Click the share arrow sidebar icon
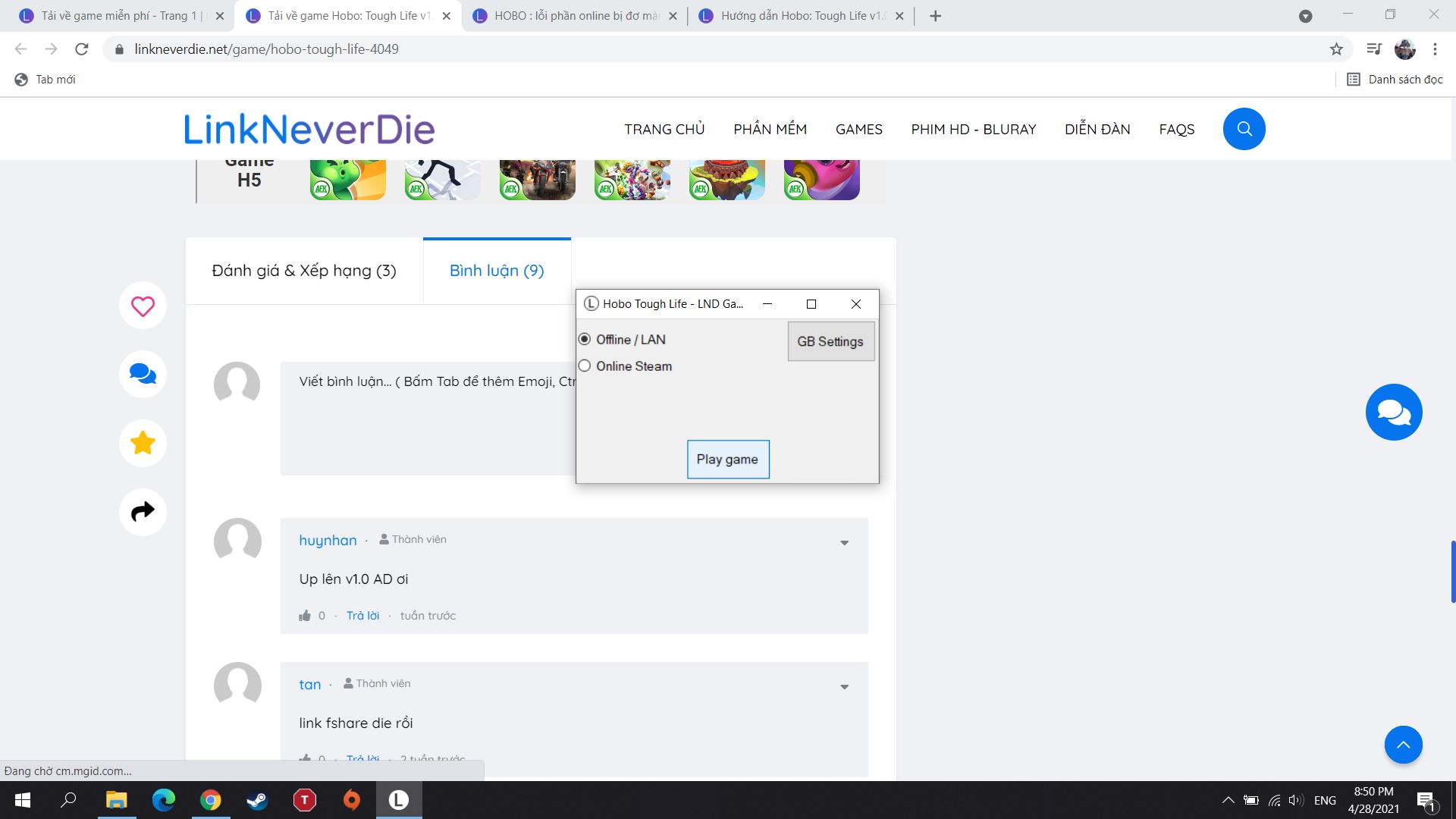1456x819 pixels. click(x=143, y=512)
